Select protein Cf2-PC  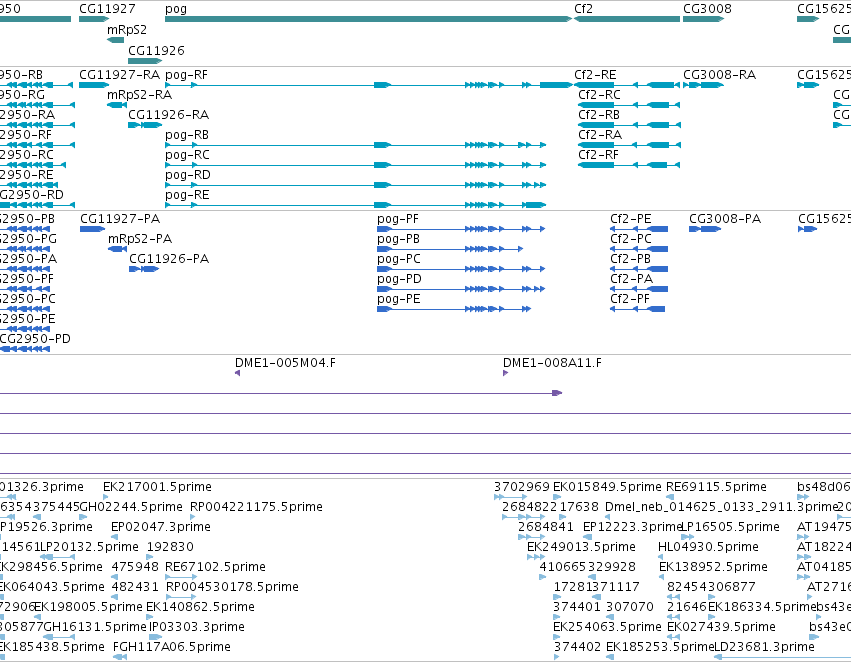(x=639, y=249)
